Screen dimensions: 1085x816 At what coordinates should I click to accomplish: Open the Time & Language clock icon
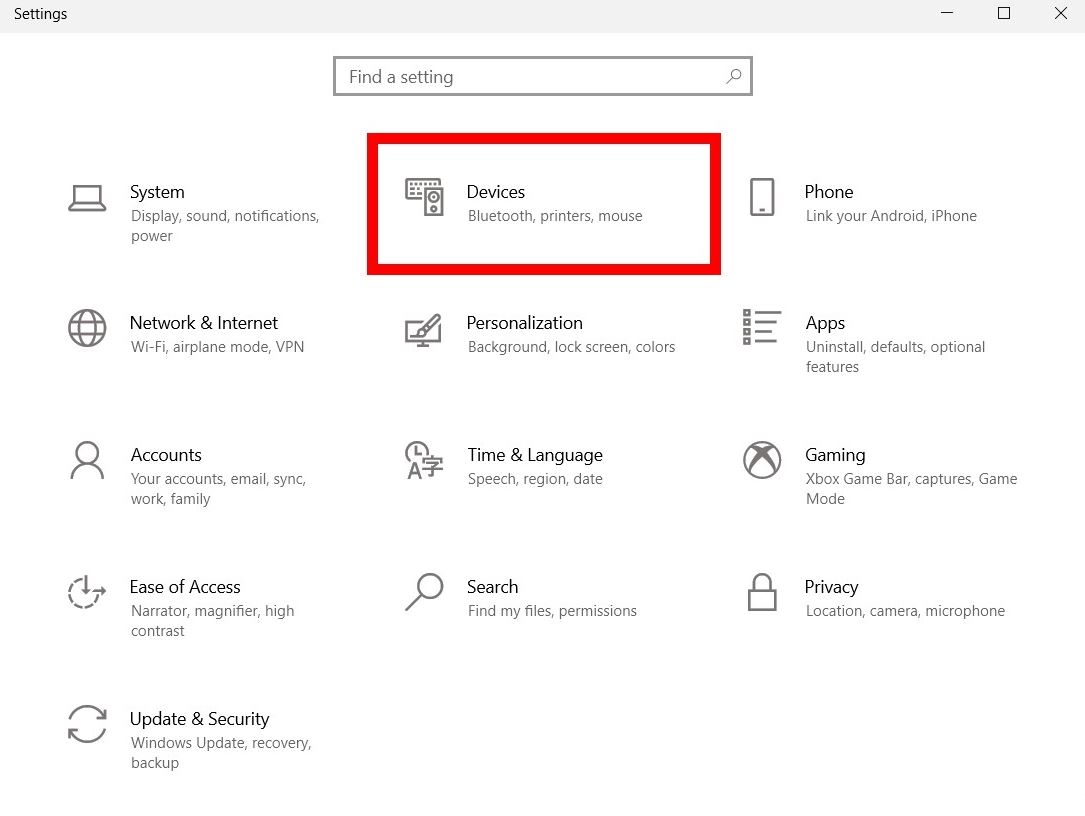tap(423, 460)
